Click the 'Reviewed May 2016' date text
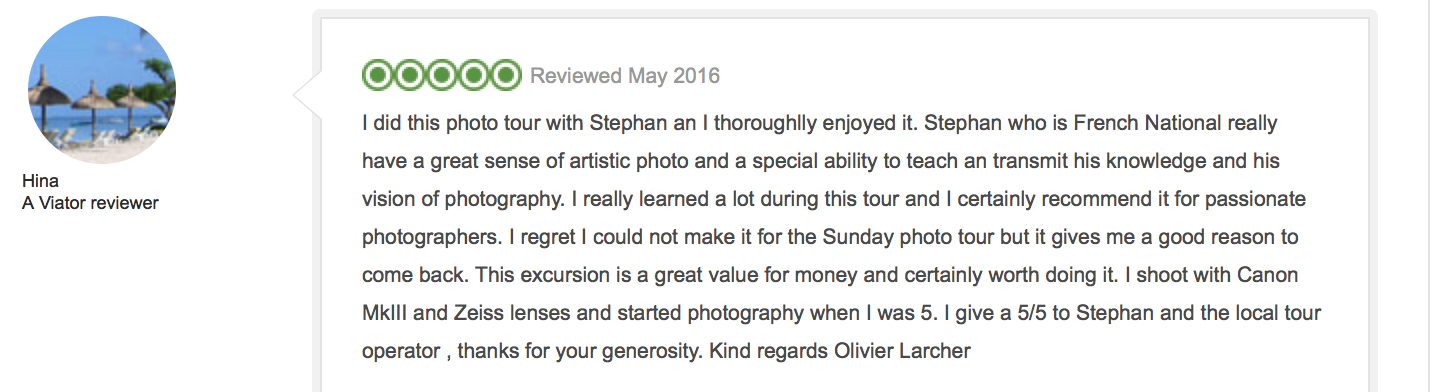The width and height of the screenshot is (1430, 392). 625,76
